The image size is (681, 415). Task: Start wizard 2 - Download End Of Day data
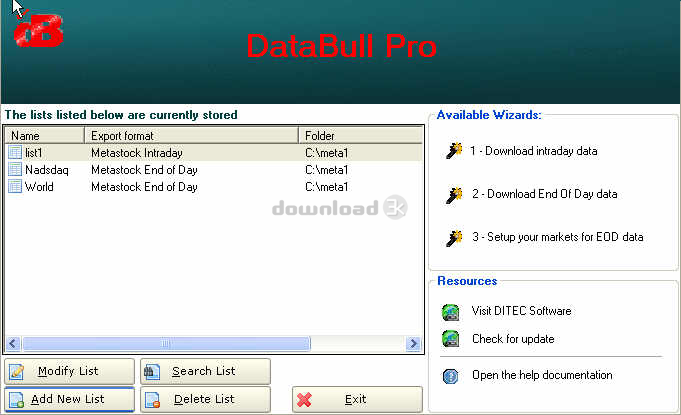pos(545,194)
